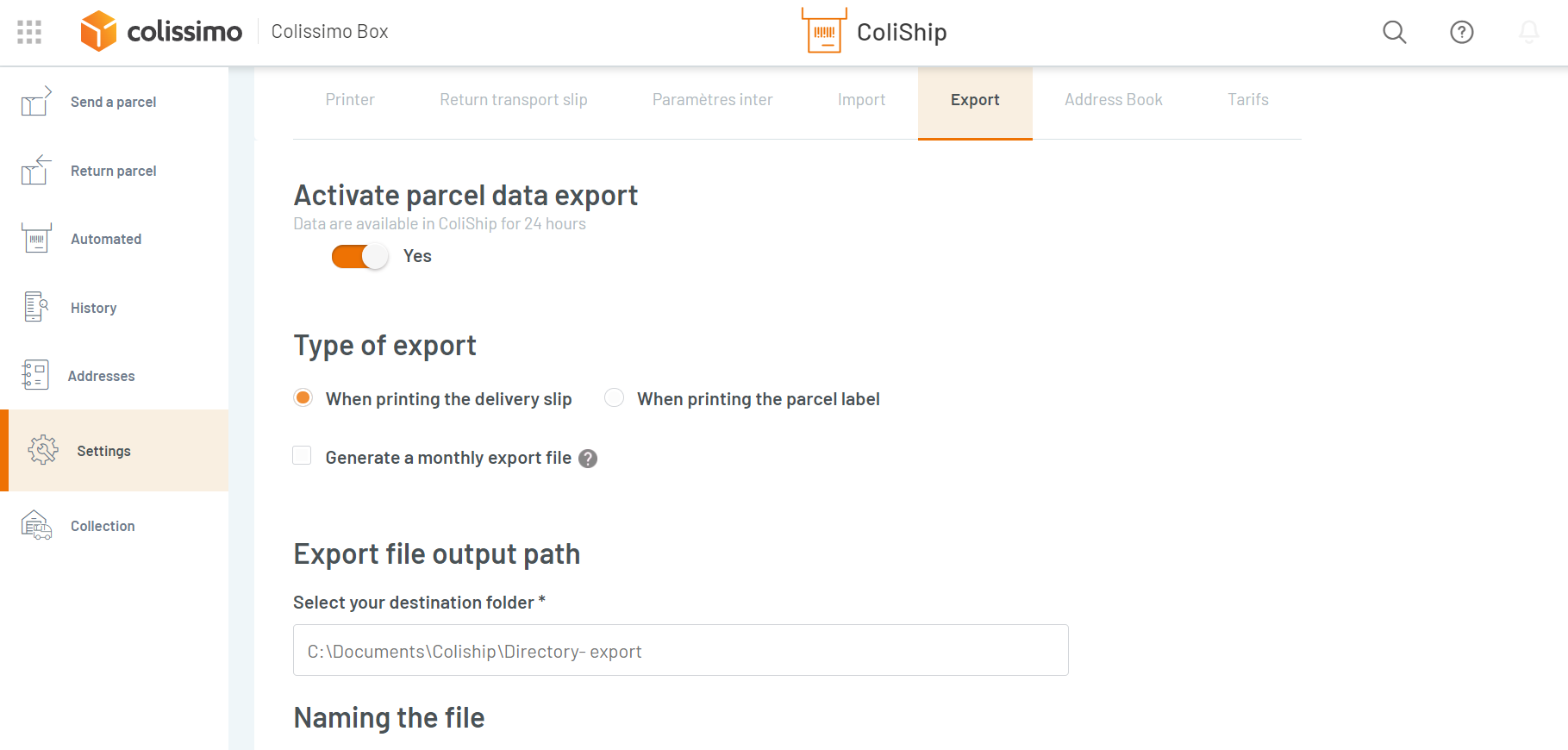Open the search magnifier icon

[x=1394, y=32]
